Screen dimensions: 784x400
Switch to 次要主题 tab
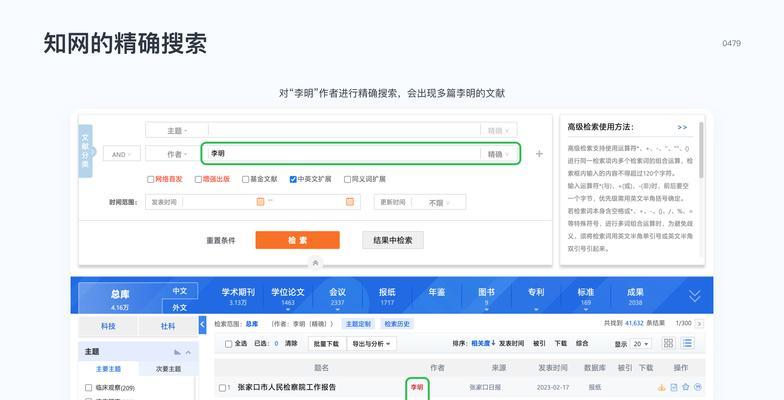pyautogui.click(x=168, y=369)
